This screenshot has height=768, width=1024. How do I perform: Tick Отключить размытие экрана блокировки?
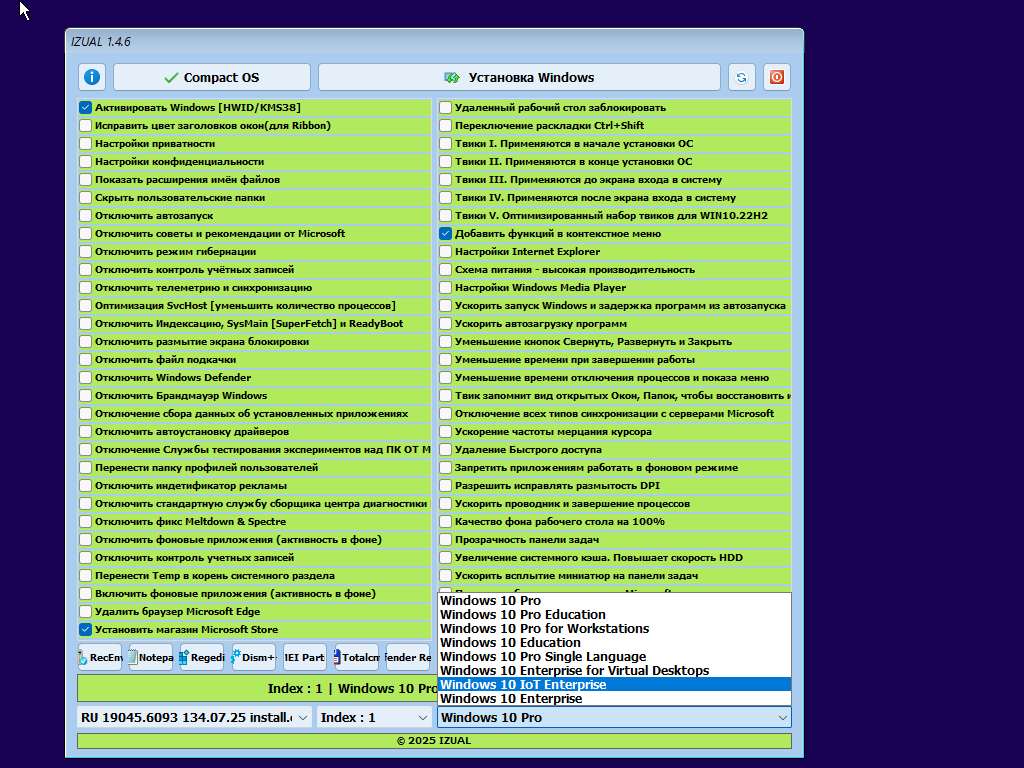tap(86, 342)
